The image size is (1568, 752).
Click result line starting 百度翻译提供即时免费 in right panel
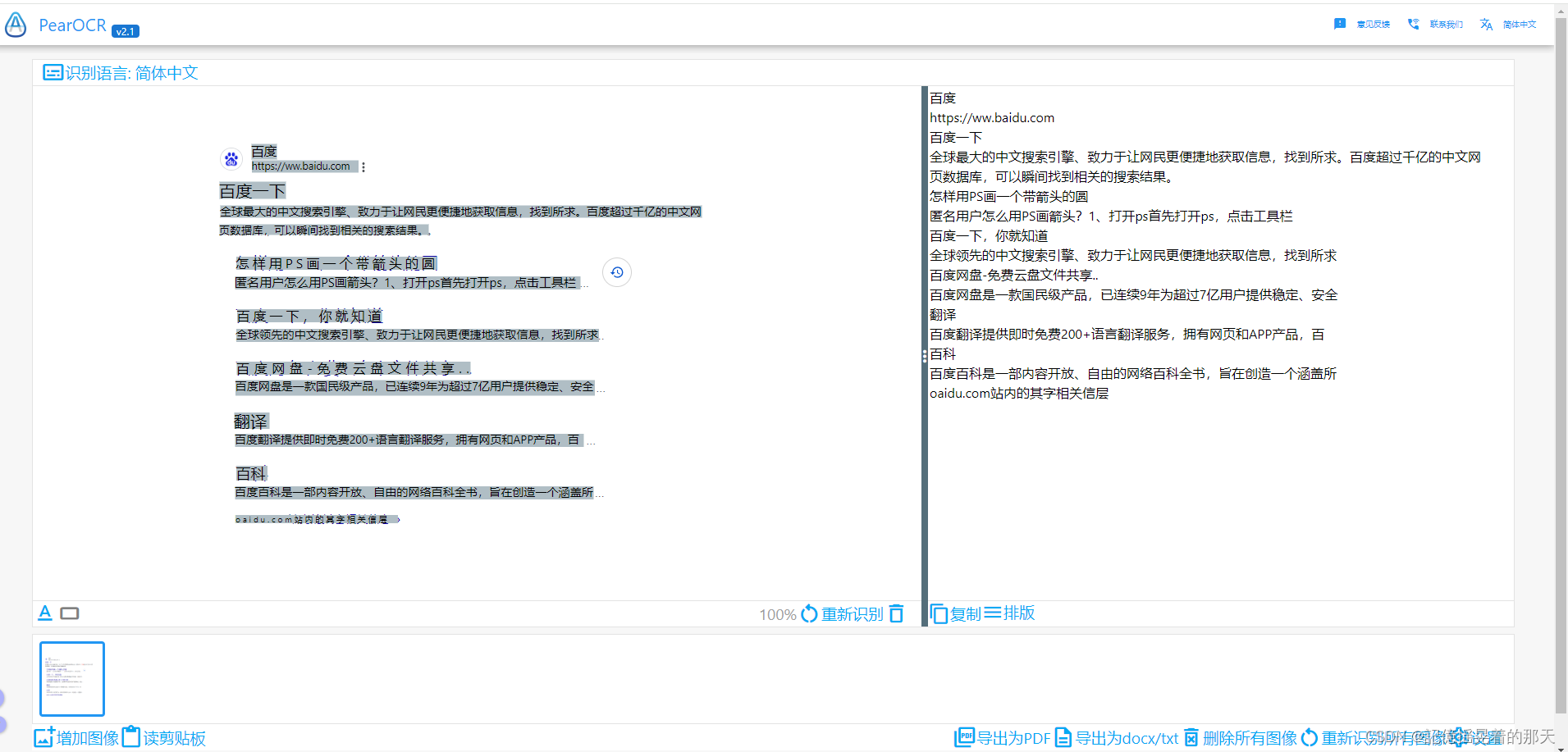[x=1127, y=335]
